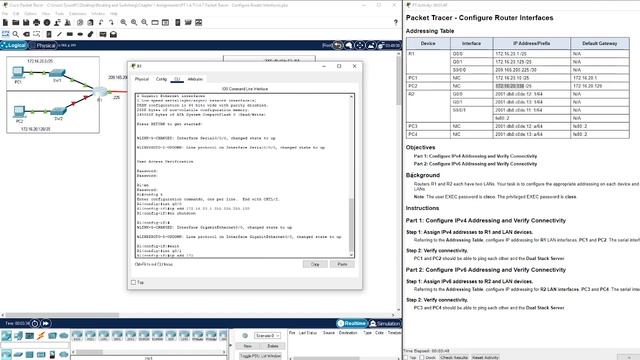Viewport: 640px width, 360px height.
Task: Tick Dock checkbox in activity window
Action: pyautogui.click(x=422, y=357)
